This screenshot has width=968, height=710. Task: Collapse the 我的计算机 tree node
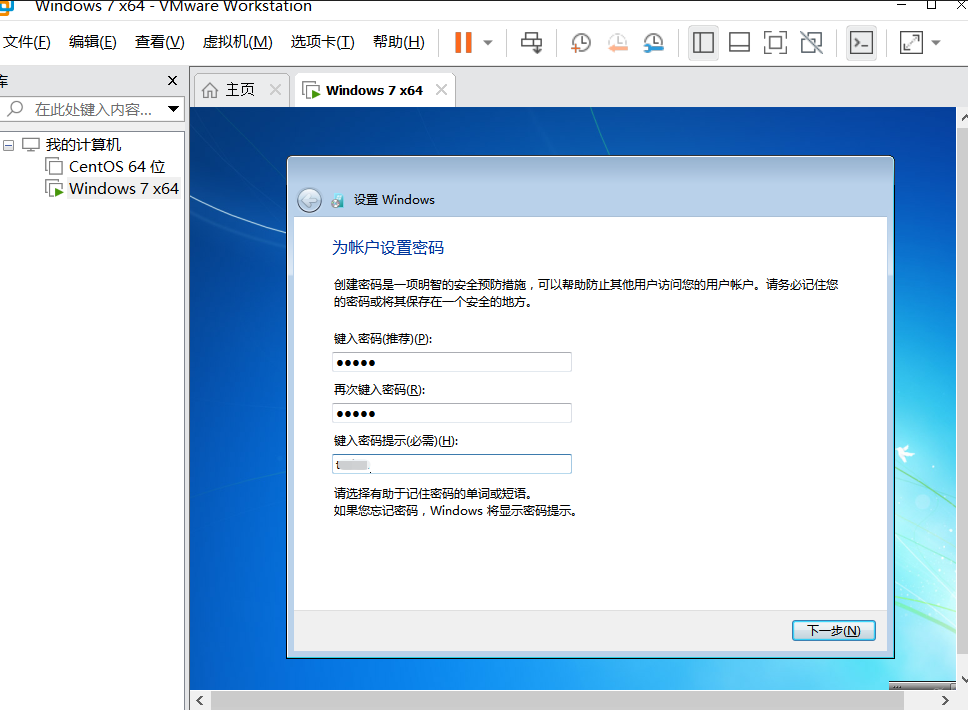point(8,144)
